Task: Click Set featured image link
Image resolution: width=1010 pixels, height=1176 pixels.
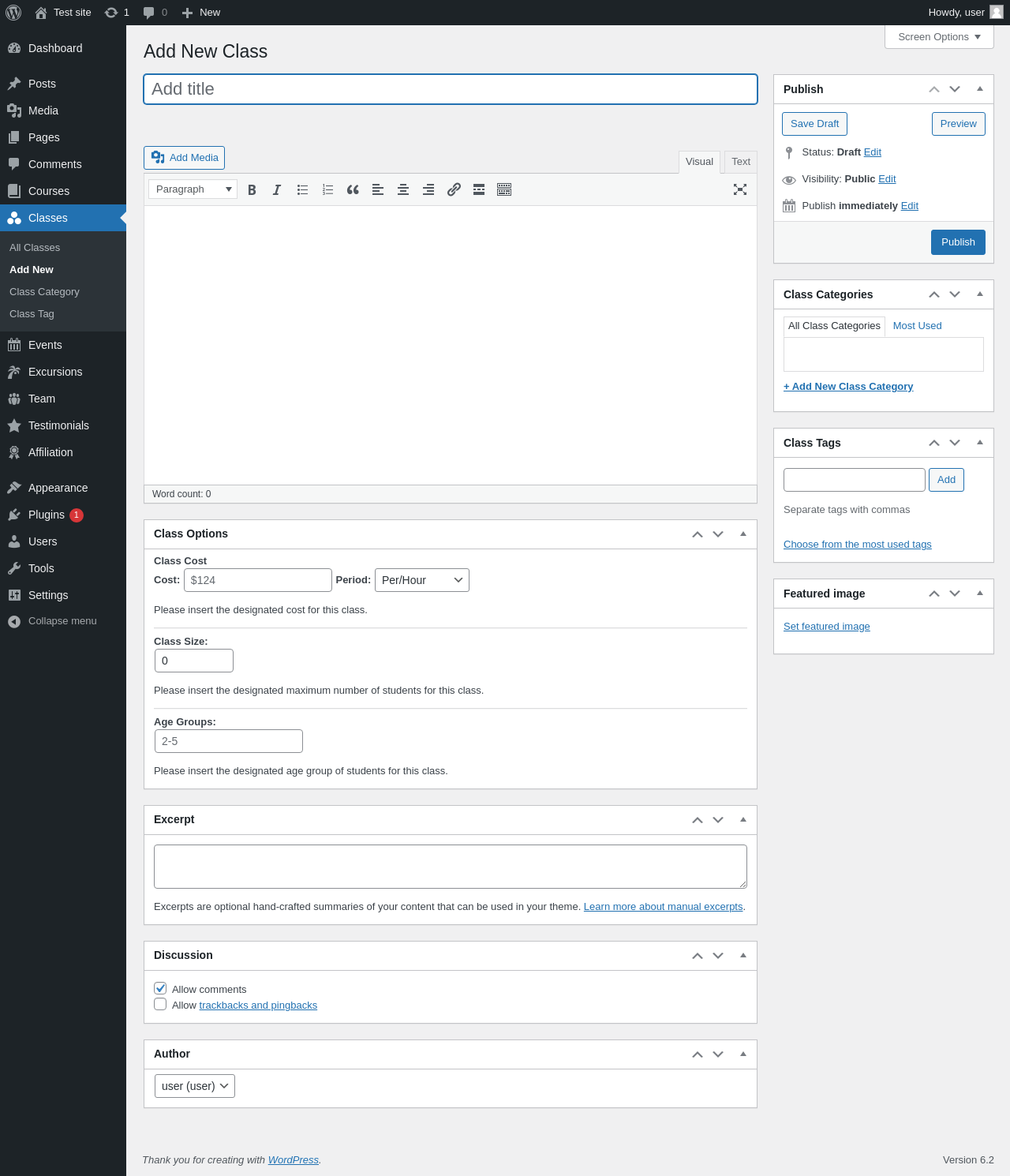Action: pos(827,627)
